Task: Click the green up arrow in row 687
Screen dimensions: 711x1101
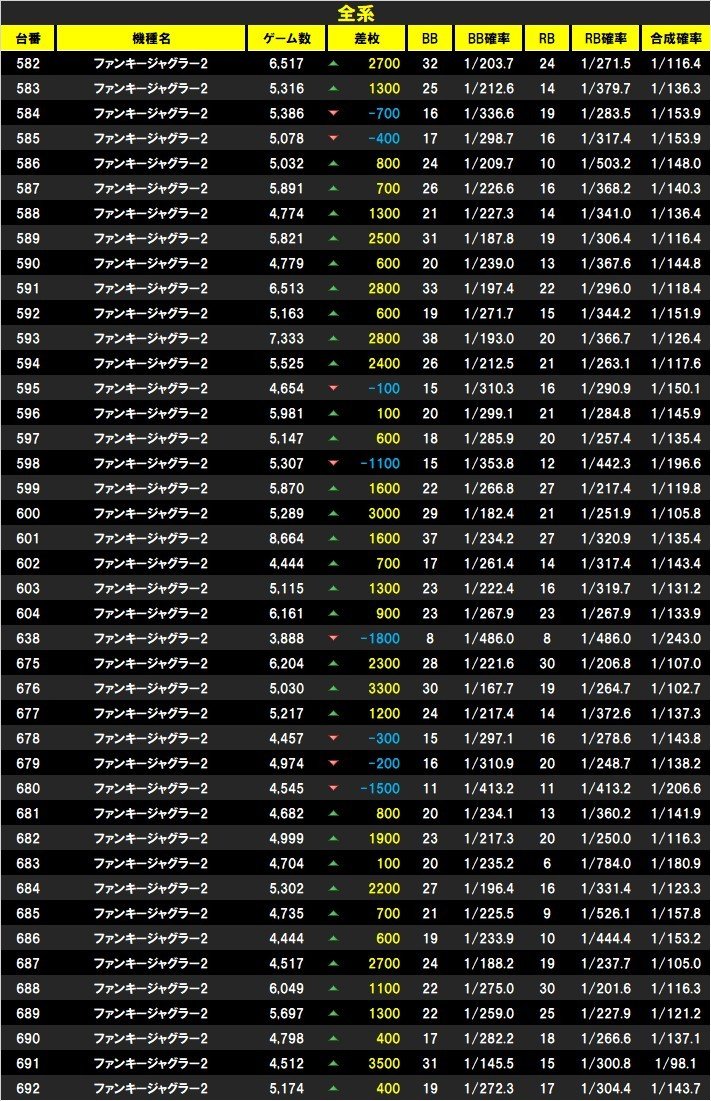Action: 333,963
